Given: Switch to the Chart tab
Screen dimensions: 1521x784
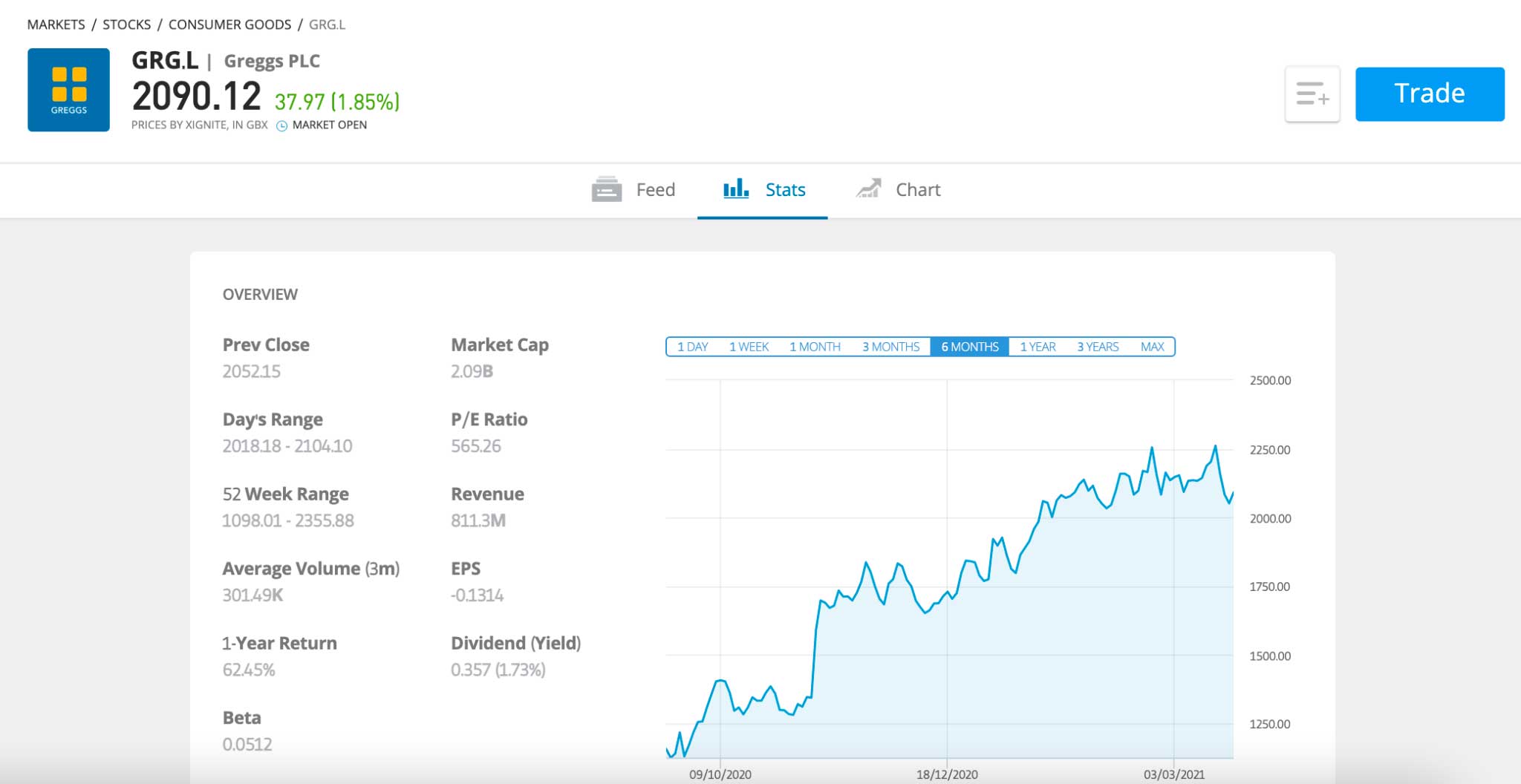Looking at the screenshot, I should 897,190.
